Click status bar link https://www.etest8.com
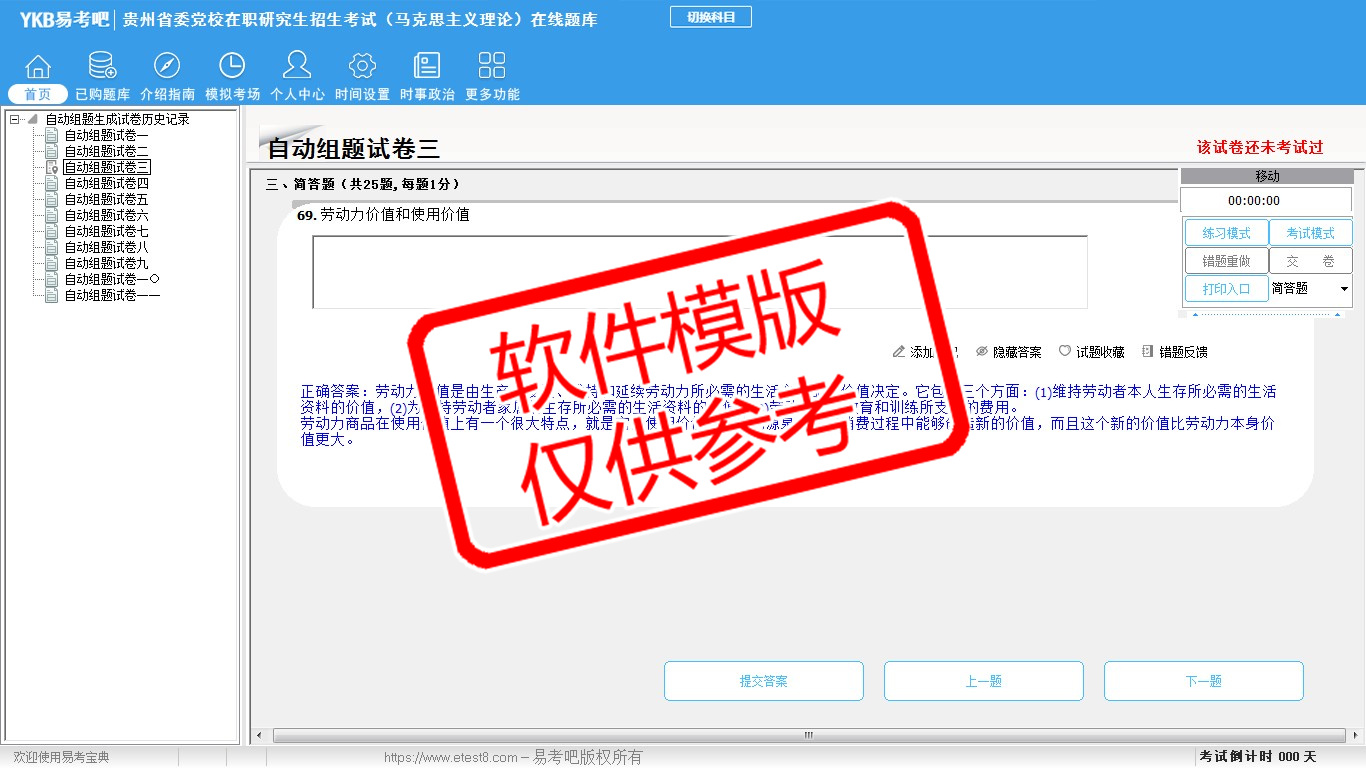The height and width of the screenshot is (768, 1366). (x=451, y=758)
